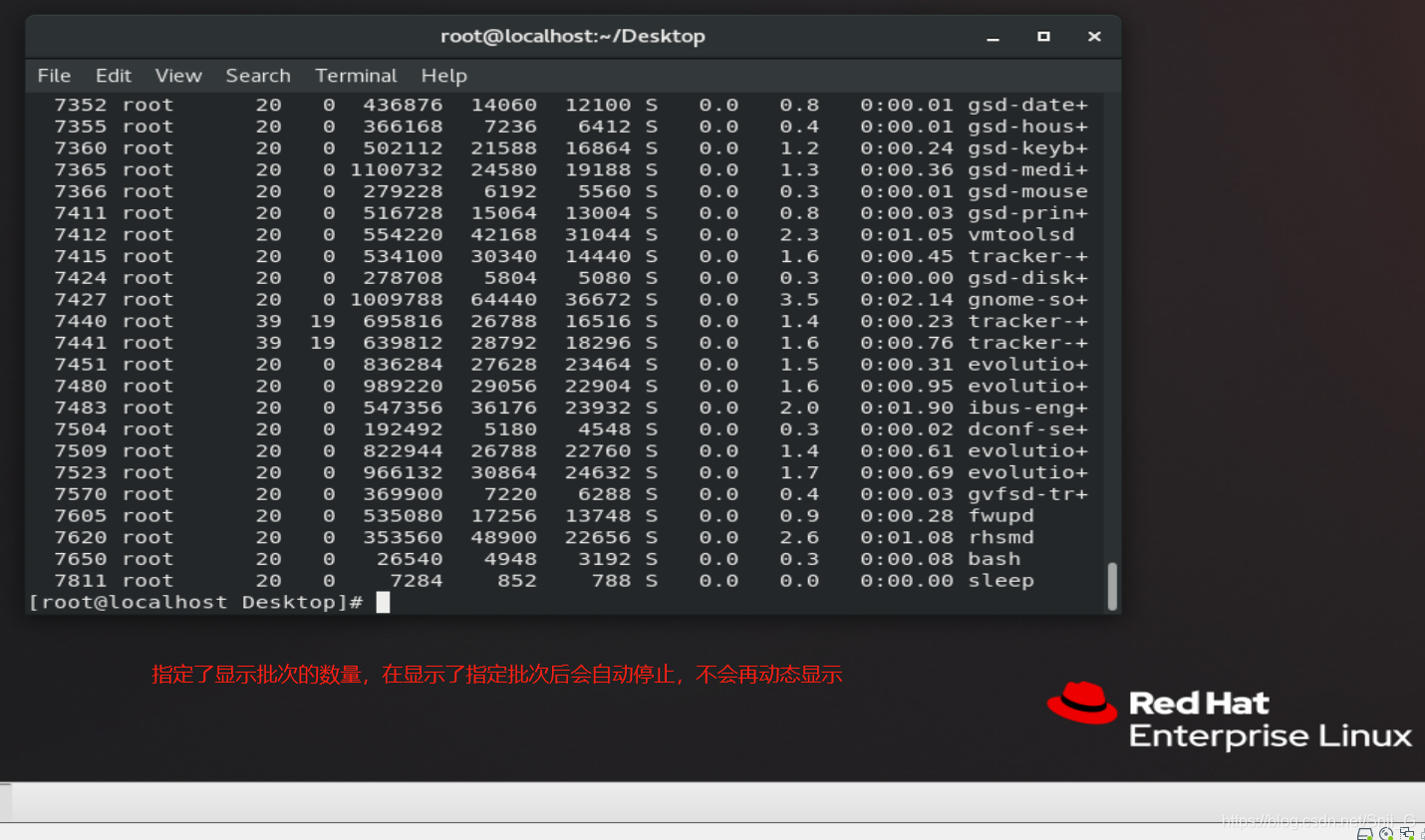
Task: Click the CPU time 0:01.90
Action: (x=907, y=408)
